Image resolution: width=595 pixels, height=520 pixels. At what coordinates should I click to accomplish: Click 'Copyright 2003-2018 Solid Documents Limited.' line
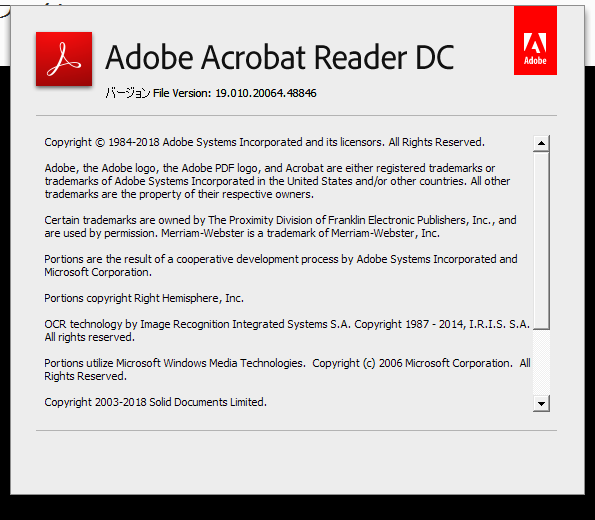point(156,402)
